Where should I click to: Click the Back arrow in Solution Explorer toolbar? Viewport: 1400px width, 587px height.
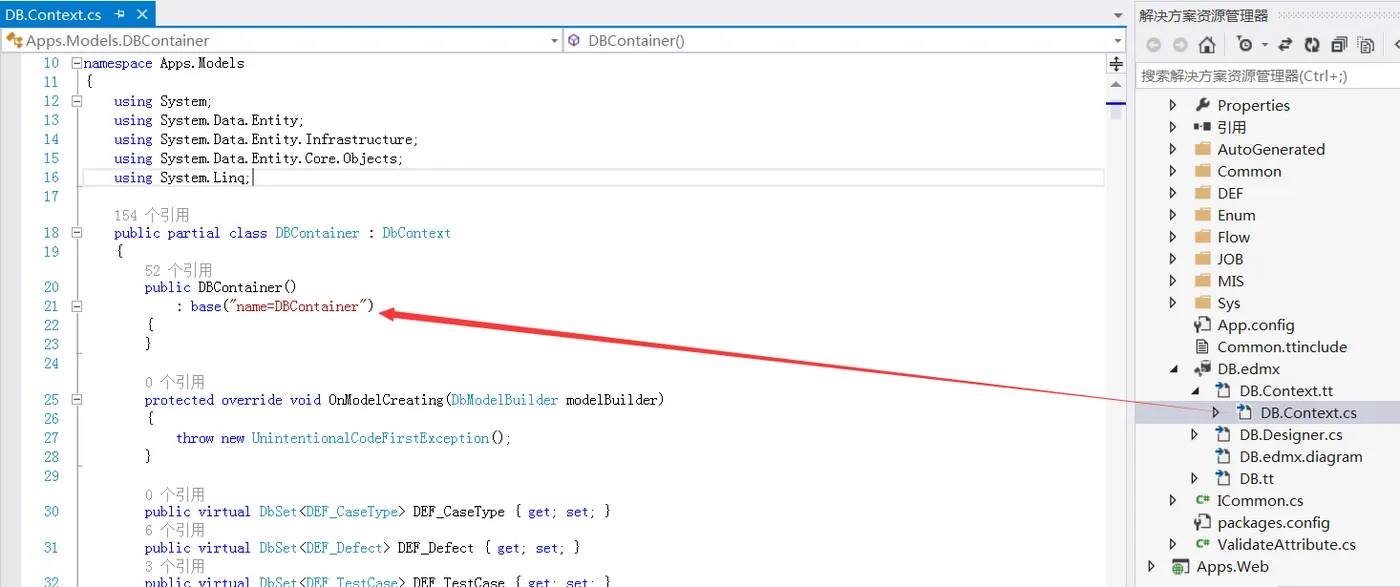click(x=1153, y=45)
